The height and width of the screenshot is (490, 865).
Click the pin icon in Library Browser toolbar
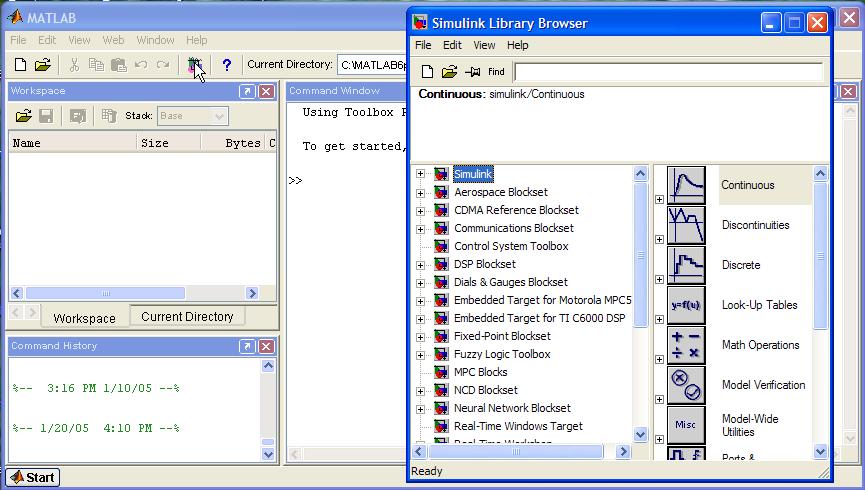[472, 71]
